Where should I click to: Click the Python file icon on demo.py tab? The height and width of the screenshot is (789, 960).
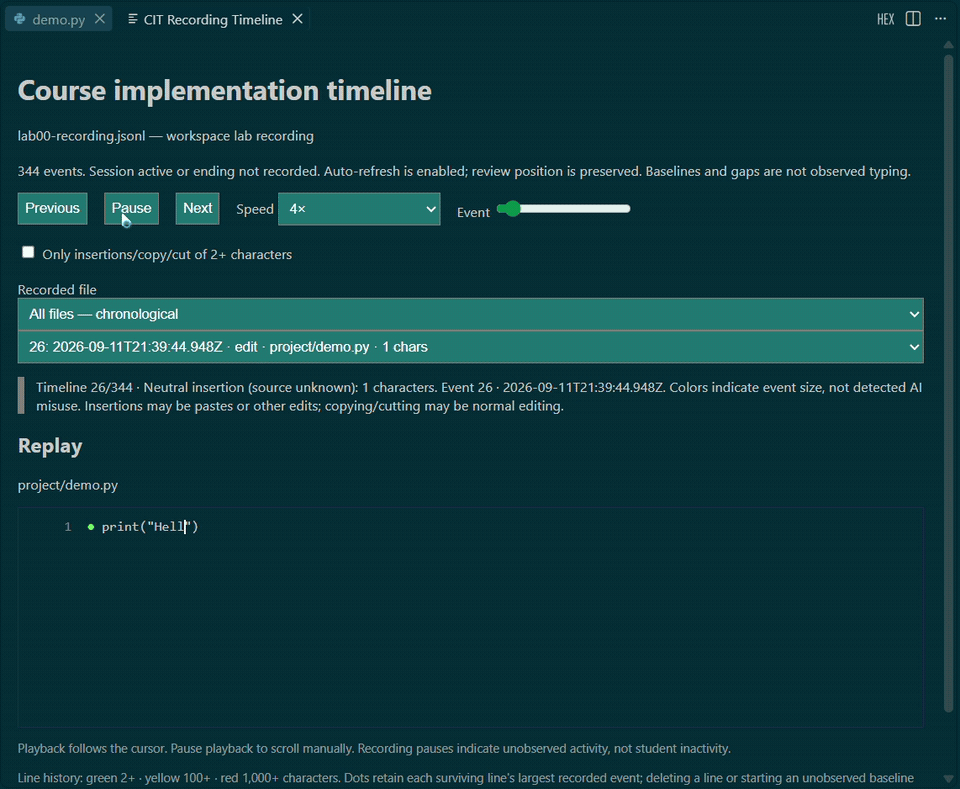tap(20, 19)
